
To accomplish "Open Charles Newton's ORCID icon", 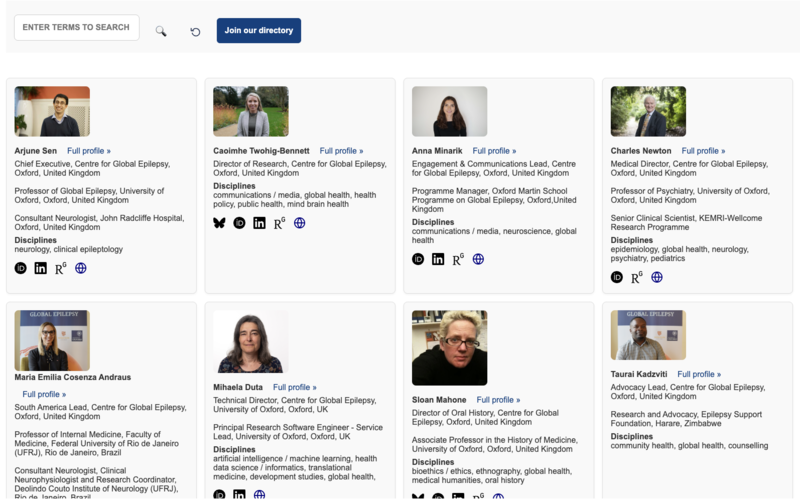I will (x=617, y=277).
